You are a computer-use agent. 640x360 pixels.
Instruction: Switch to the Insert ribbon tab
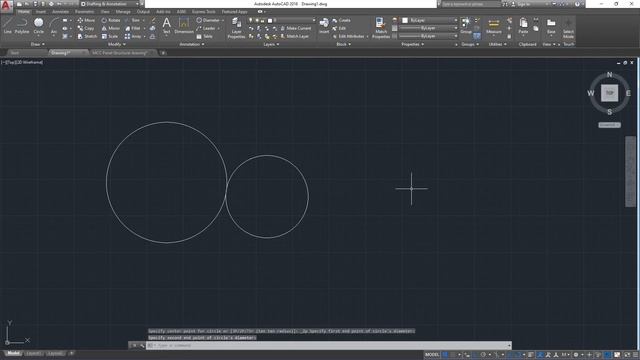tap(41, 12)
